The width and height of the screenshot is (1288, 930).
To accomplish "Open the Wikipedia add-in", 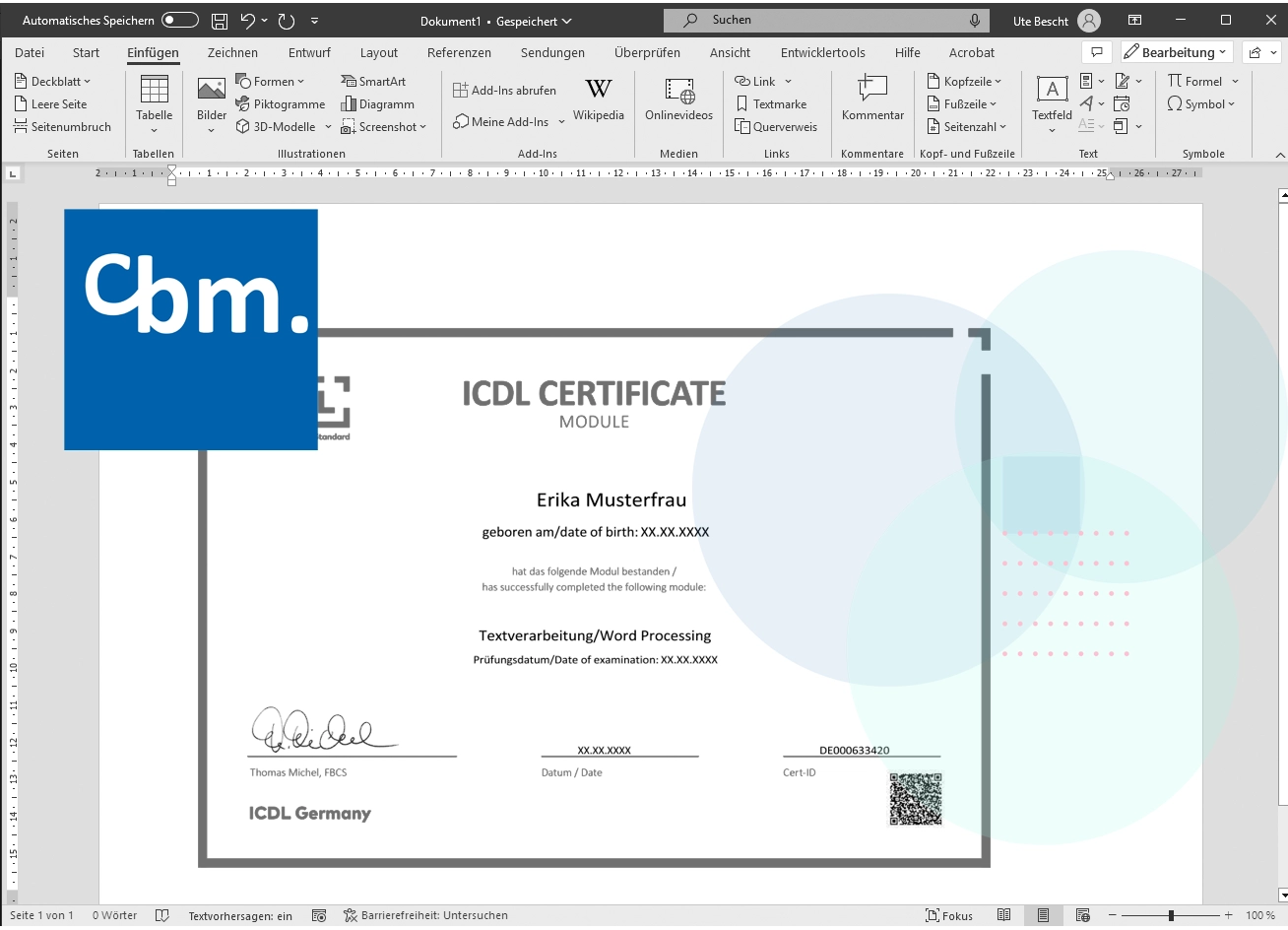I will tap(599, 100).
